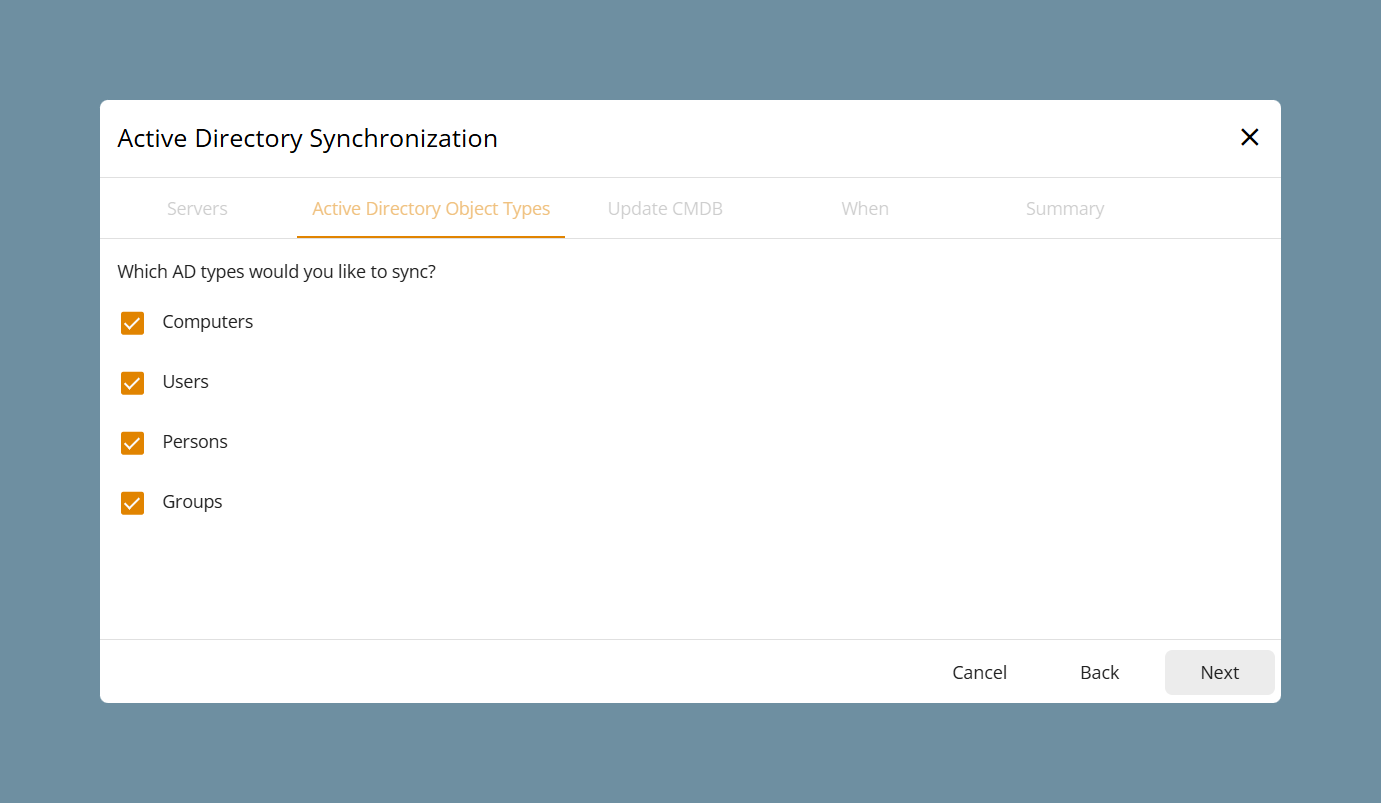Go back to the previous step
Viewport: 1381px width, 803px height.
point(1099,673)
